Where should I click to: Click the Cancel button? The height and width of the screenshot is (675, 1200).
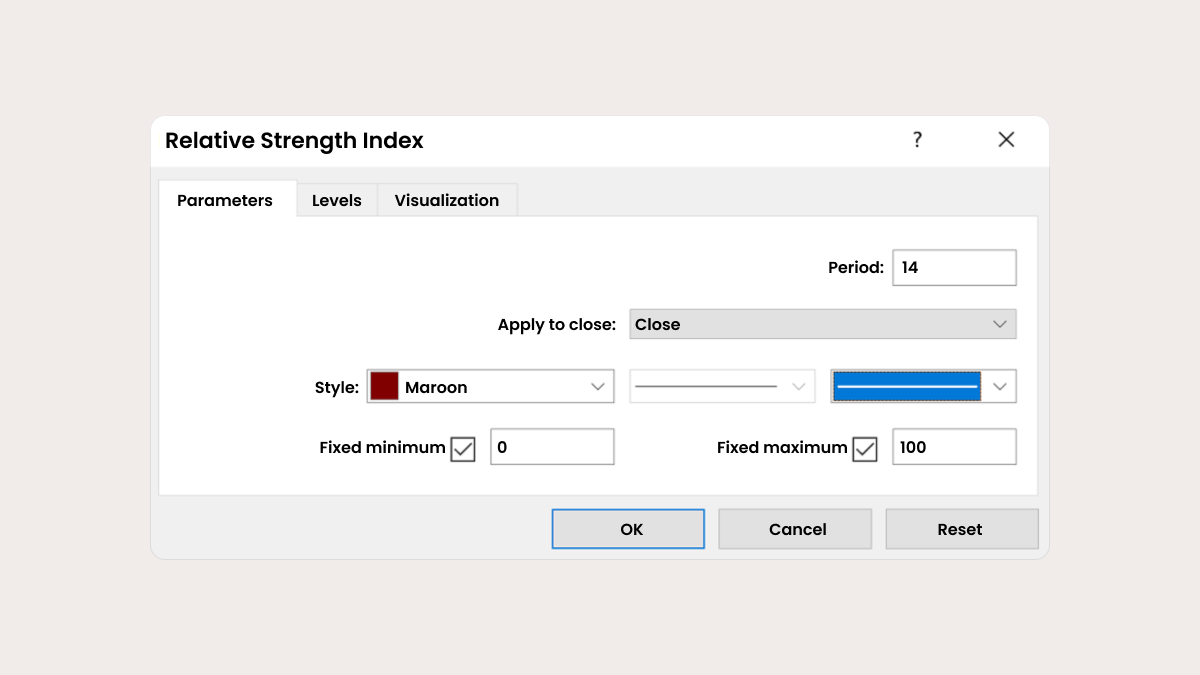795,529
